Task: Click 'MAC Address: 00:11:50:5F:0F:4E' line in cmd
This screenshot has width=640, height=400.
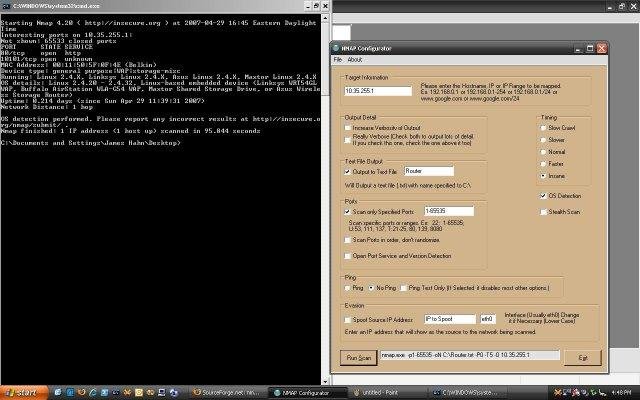Action: pos(78,65)
